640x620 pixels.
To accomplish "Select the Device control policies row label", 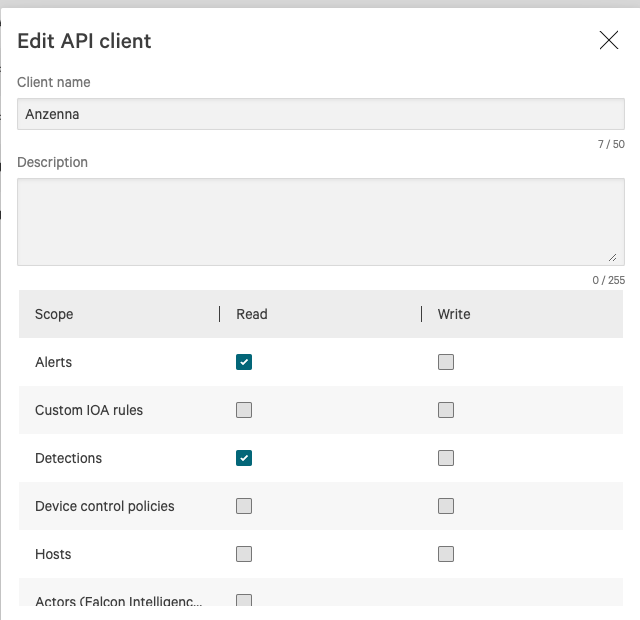I will (105, 506).
